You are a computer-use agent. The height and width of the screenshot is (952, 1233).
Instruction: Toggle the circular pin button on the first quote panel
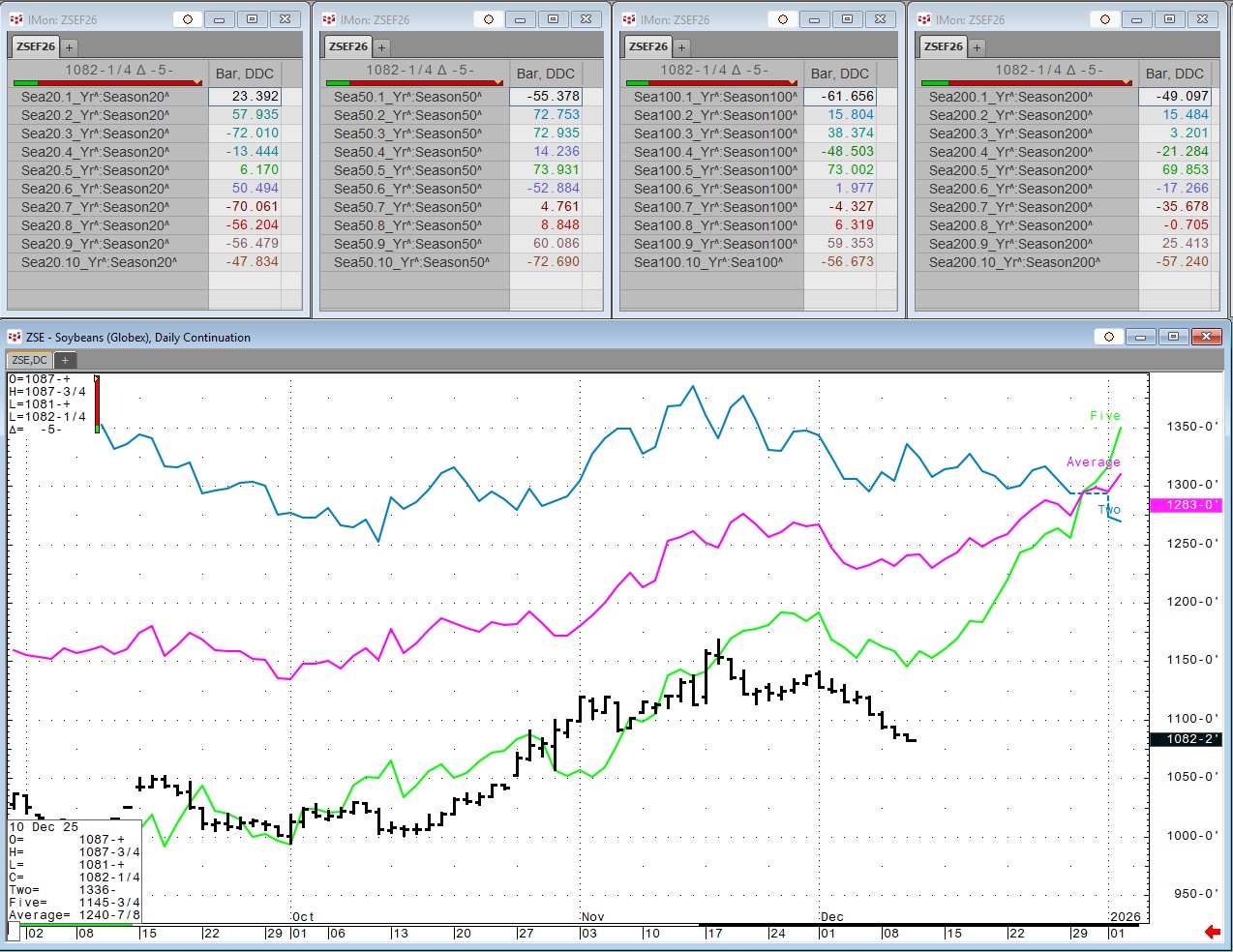point(187,18)
